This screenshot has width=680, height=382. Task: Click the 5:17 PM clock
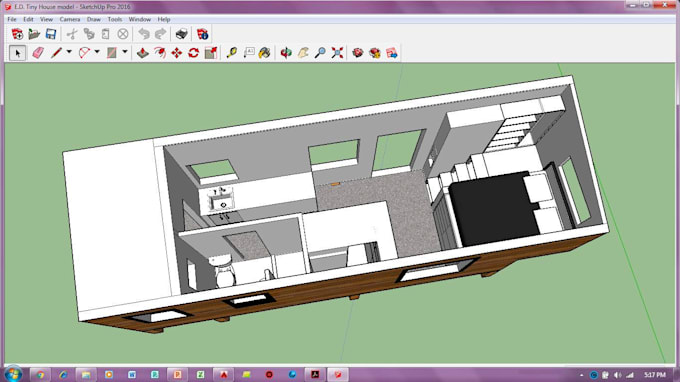click(x=655, y=375)
